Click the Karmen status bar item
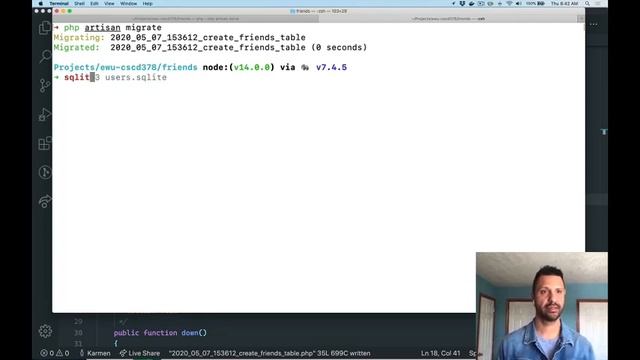 (95, 353)
